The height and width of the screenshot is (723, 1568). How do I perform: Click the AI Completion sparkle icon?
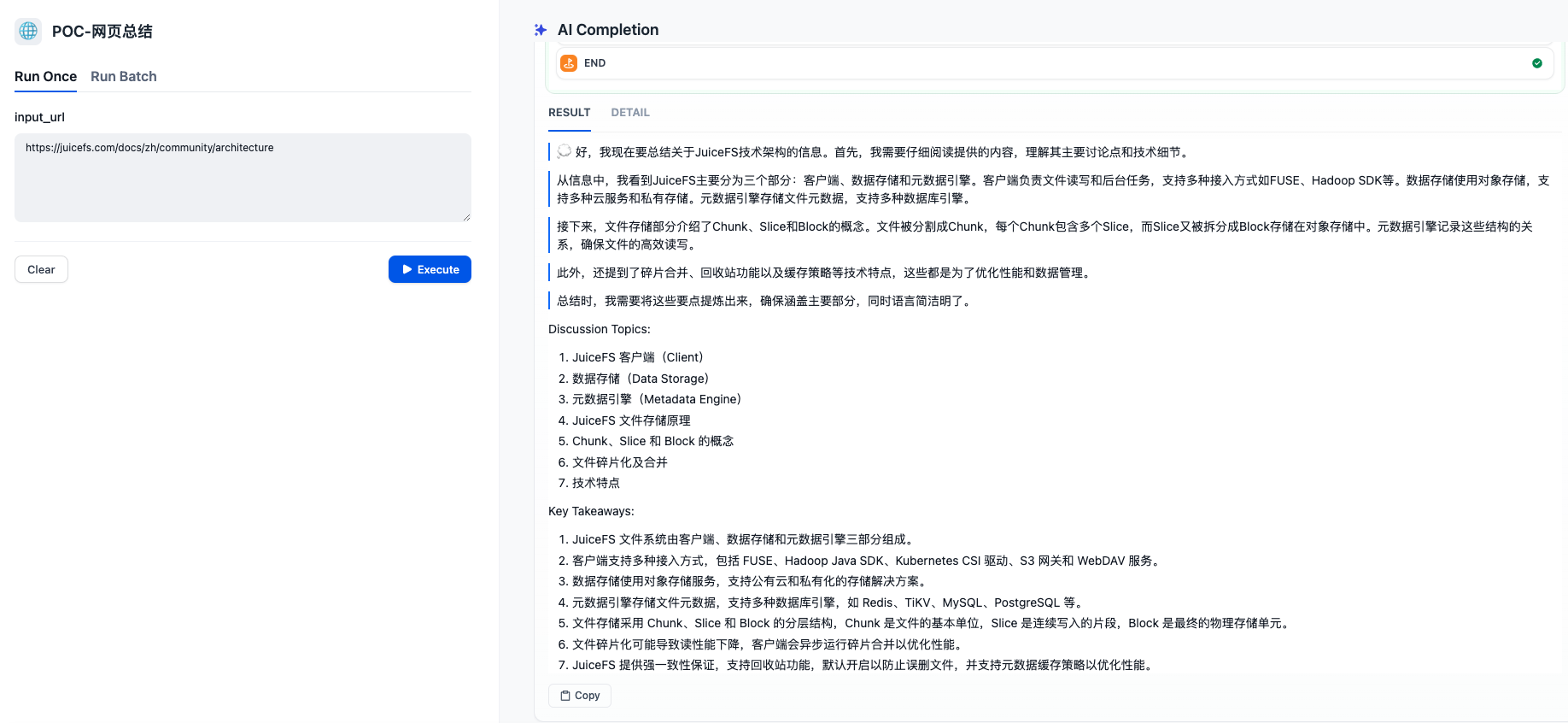pos(541,30)
